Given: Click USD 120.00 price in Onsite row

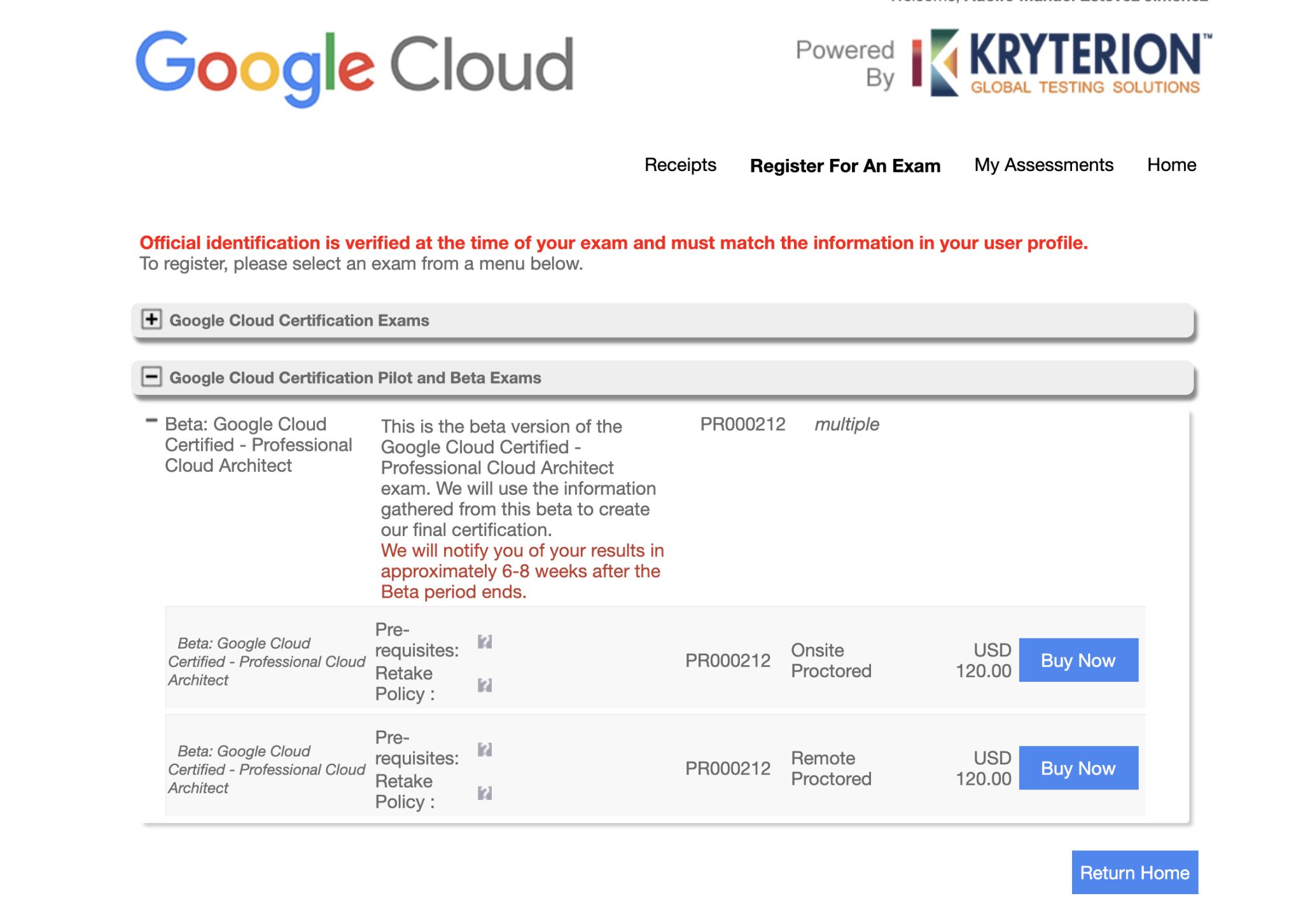Looking at the screenshot, I should point(984,660).
